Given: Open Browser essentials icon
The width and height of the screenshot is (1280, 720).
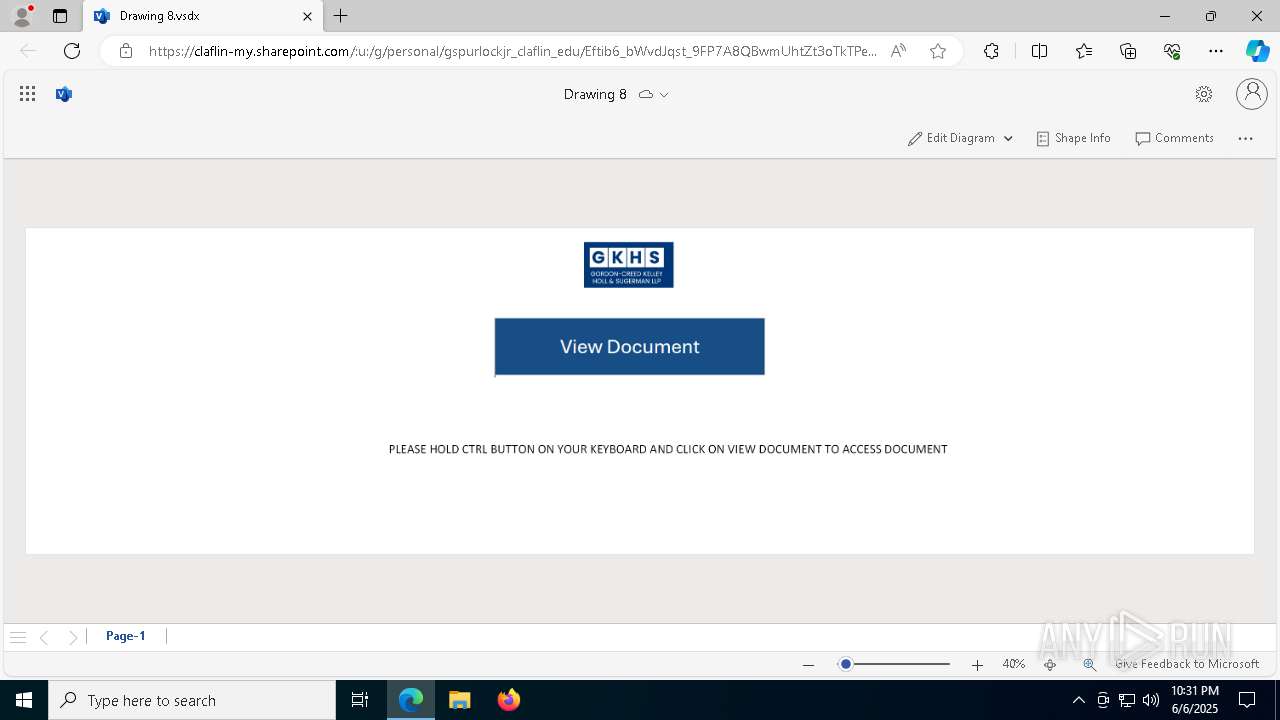Looking at the screenshot, I should point(1172,51).
